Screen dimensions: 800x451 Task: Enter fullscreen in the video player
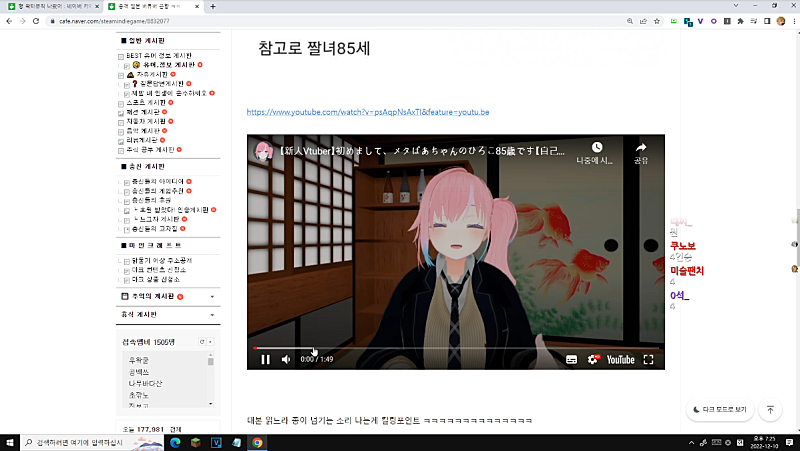(648, 360)
